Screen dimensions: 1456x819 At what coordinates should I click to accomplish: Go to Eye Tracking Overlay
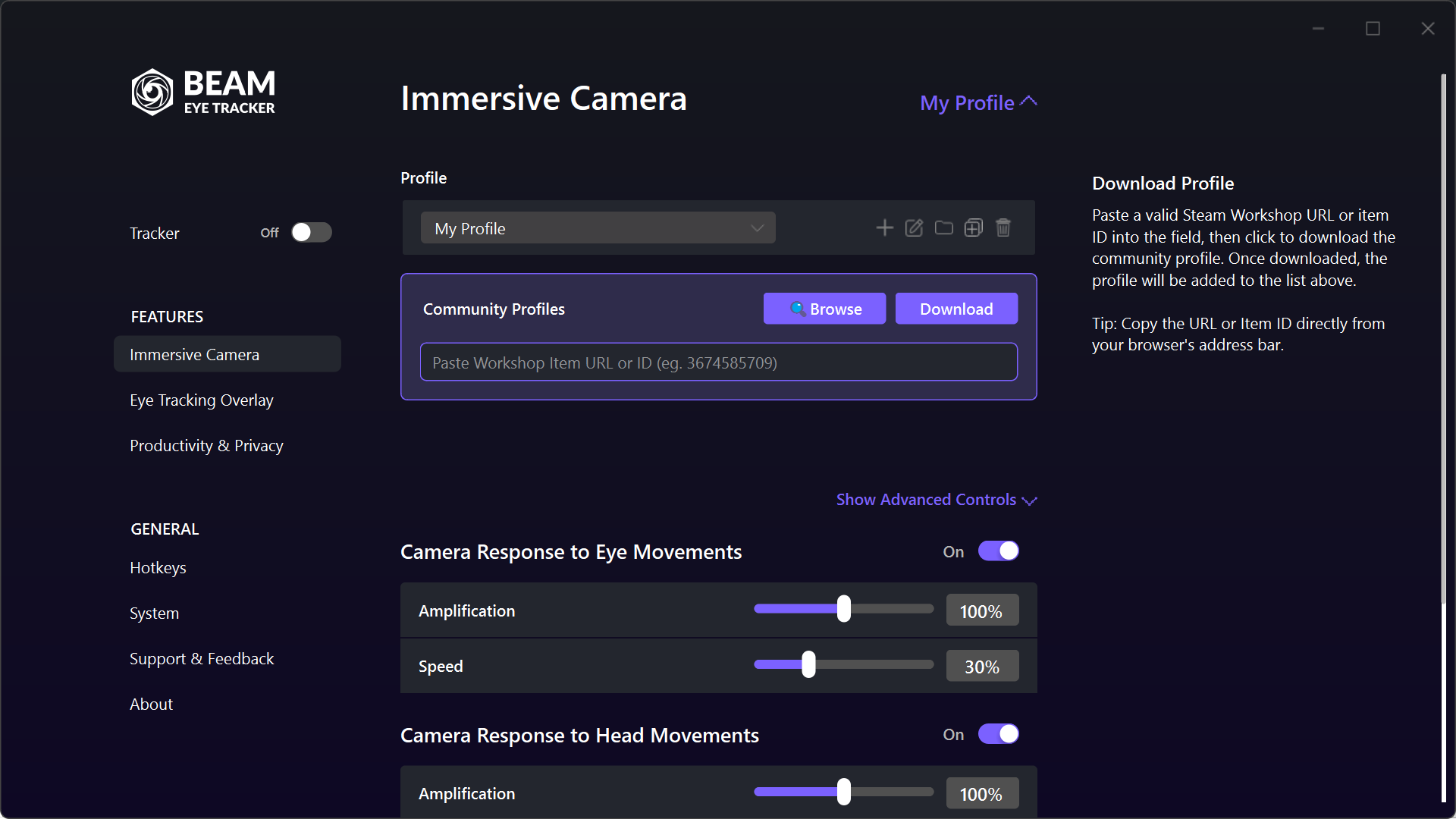(x=202, y=400)
